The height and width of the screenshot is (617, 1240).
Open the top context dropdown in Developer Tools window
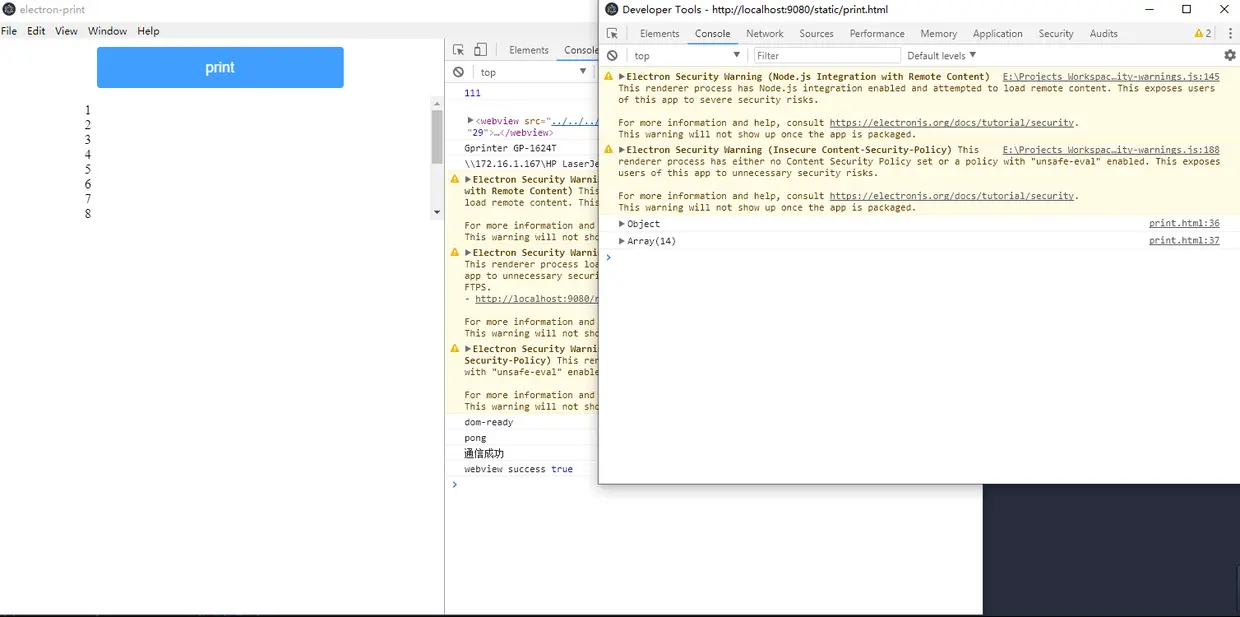(687, 56)
